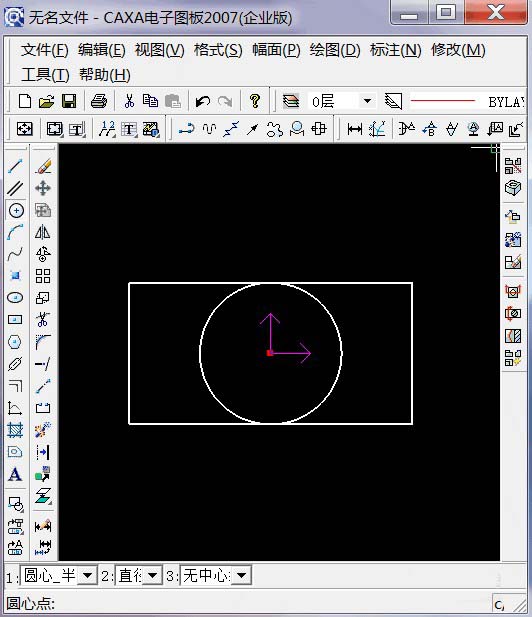This screenshot has width=532, height=617.
Task: Click the ellipse tool icon
Action: (x=15, y=298)
